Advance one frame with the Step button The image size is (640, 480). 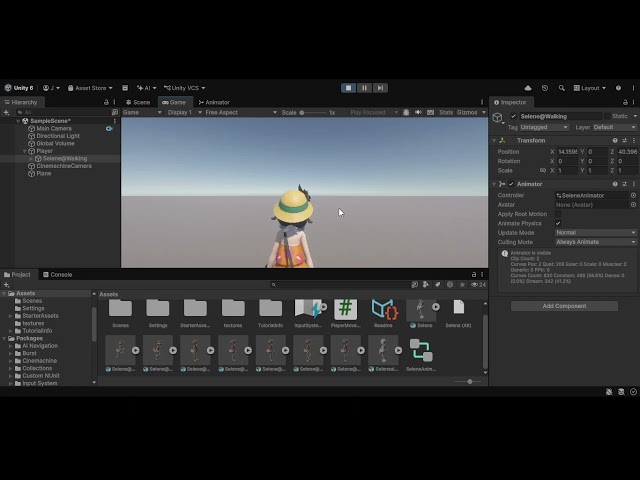(x=380, y=88)
